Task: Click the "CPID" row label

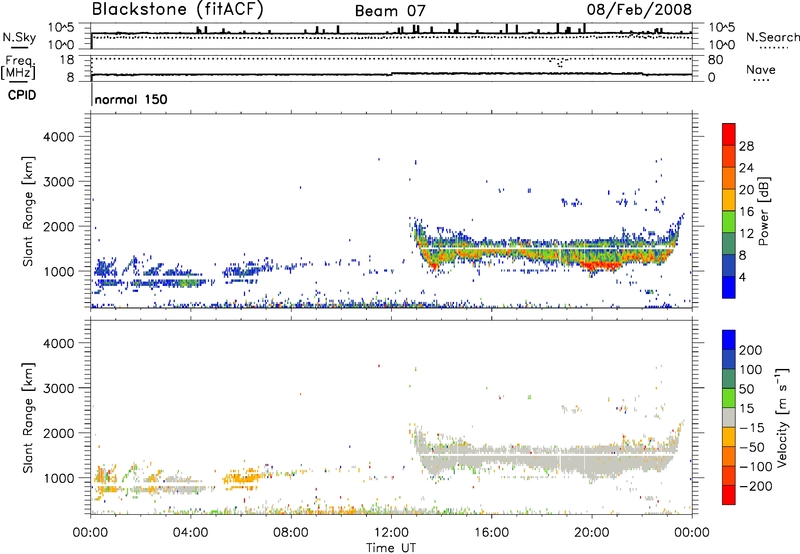Action: click(x=22, y=95)
